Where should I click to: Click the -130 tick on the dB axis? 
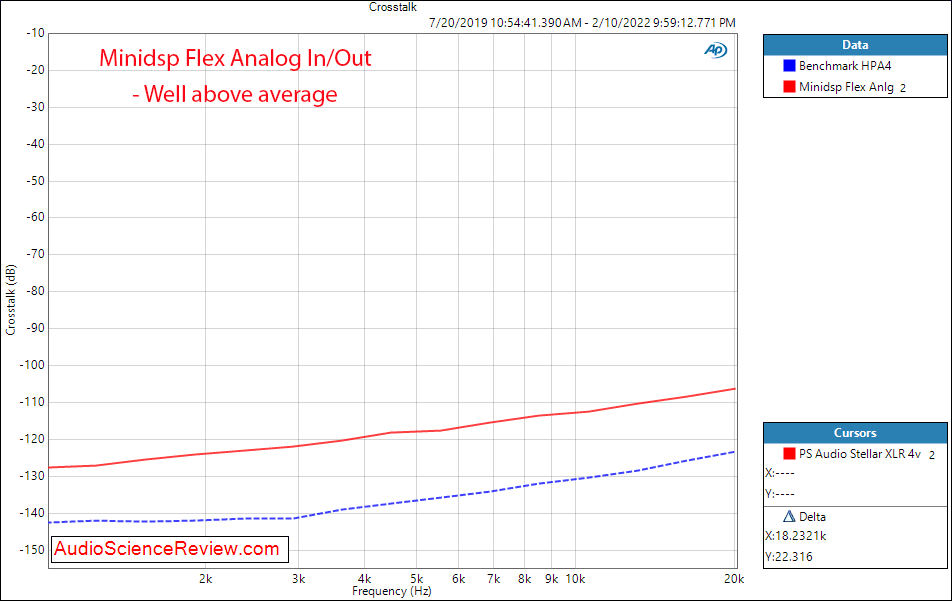33,476
